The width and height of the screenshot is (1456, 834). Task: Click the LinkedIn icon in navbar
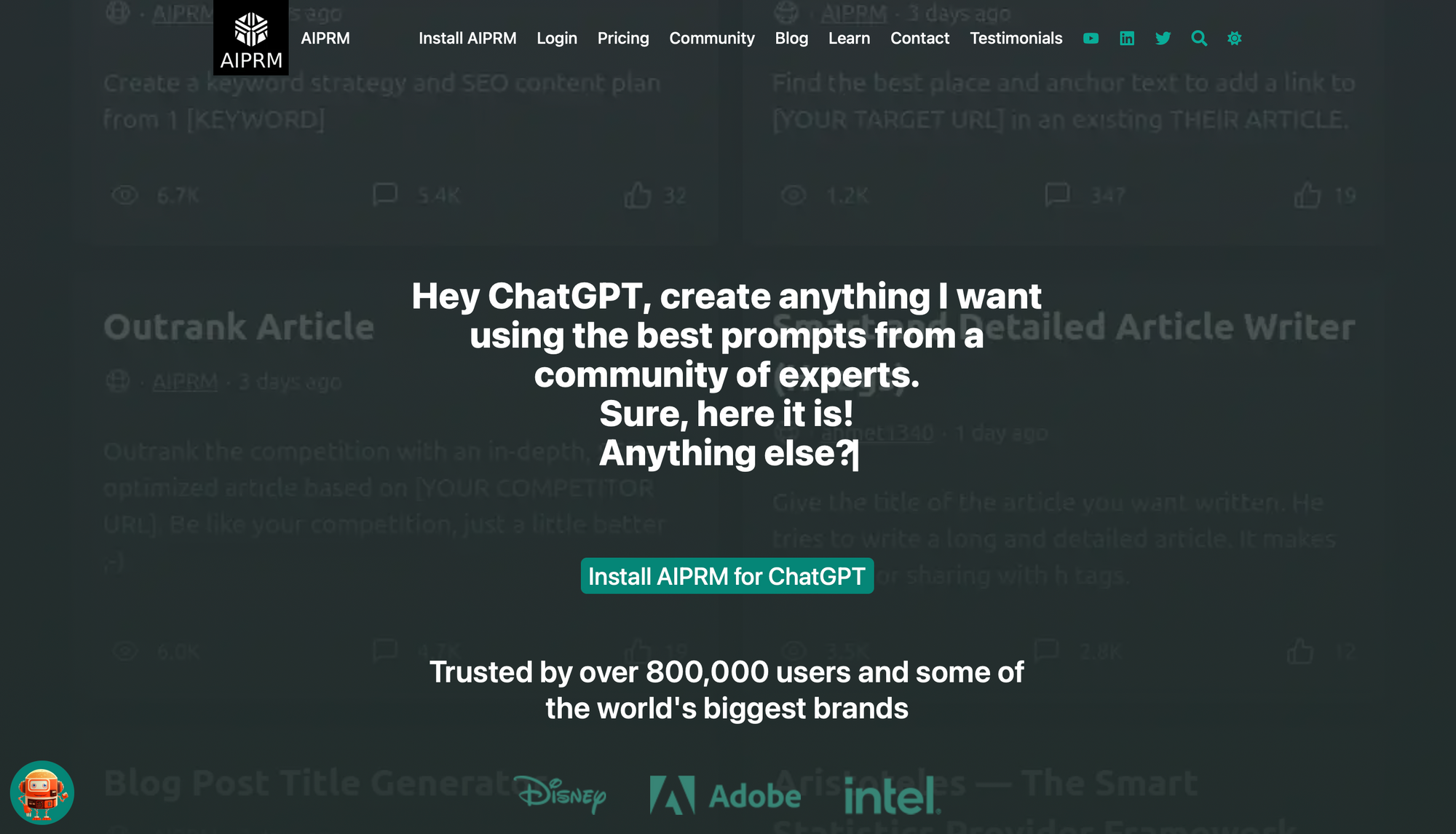[1127, 38]
